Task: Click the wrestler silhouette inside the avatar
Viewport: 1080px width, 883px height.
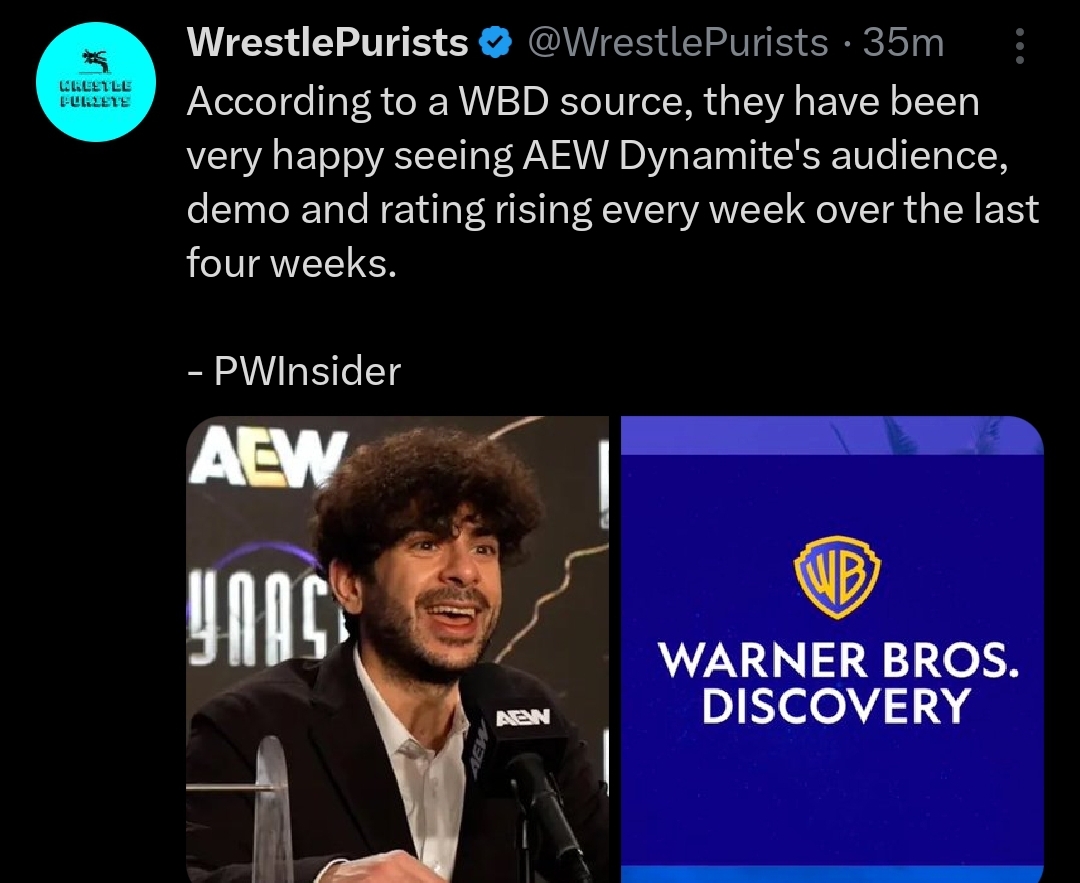Action: [x=96, y=61]
